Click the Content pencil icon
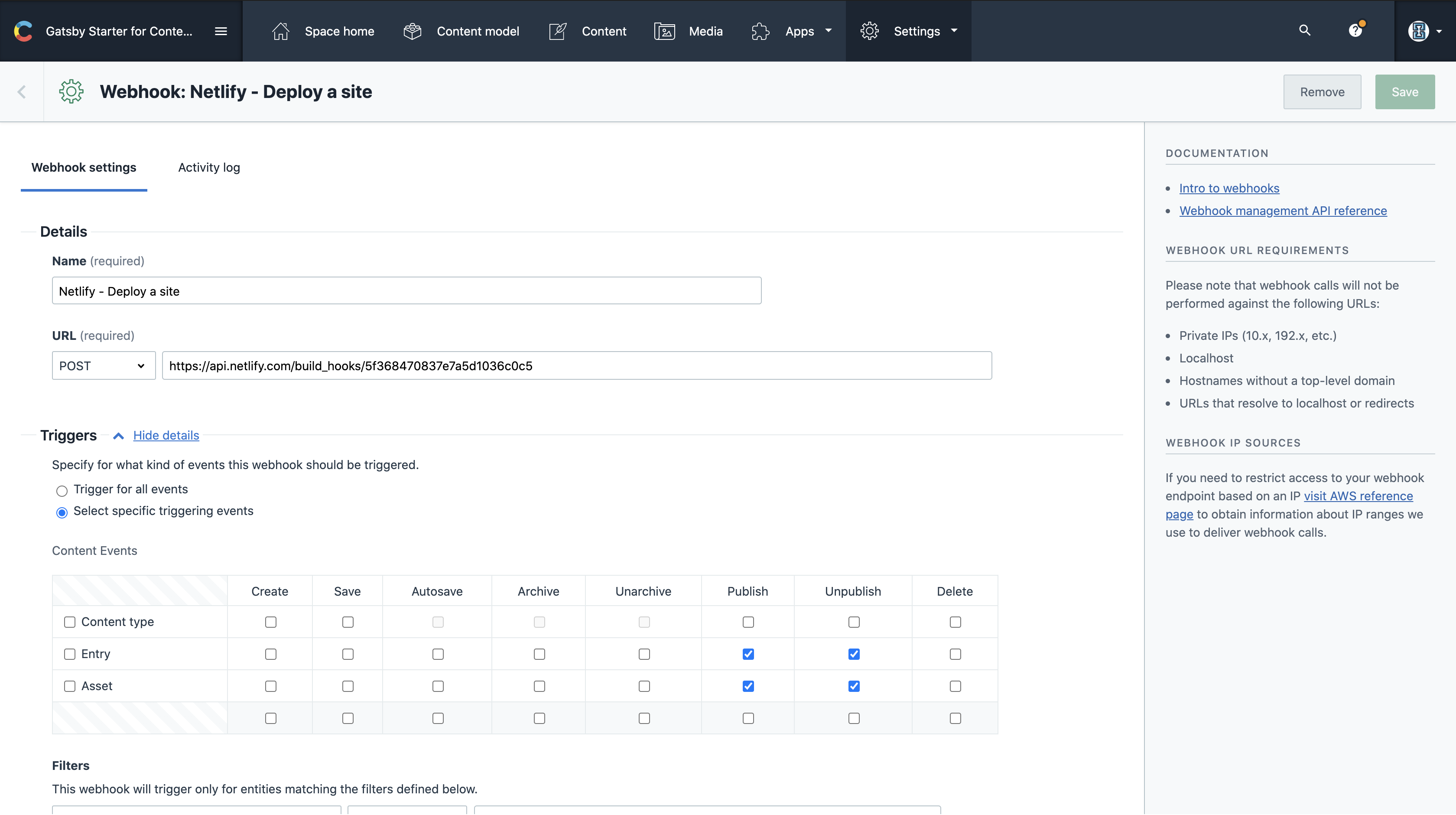 tap(558, 31)
